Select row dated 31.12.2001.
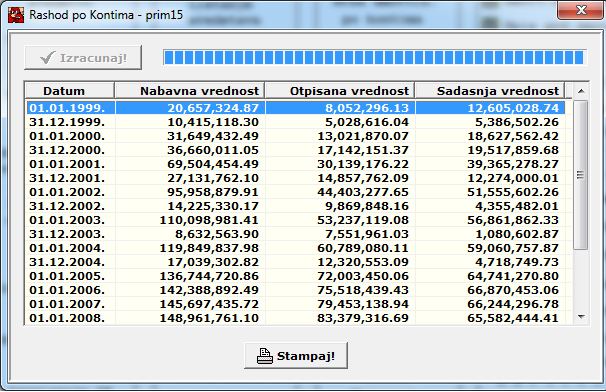 (296, 178)
